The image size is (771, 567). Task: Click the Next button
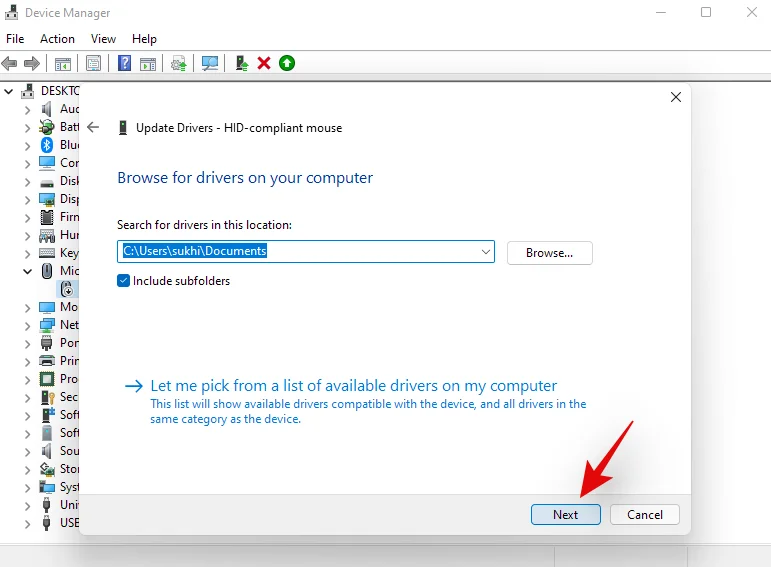coord(565,514)
